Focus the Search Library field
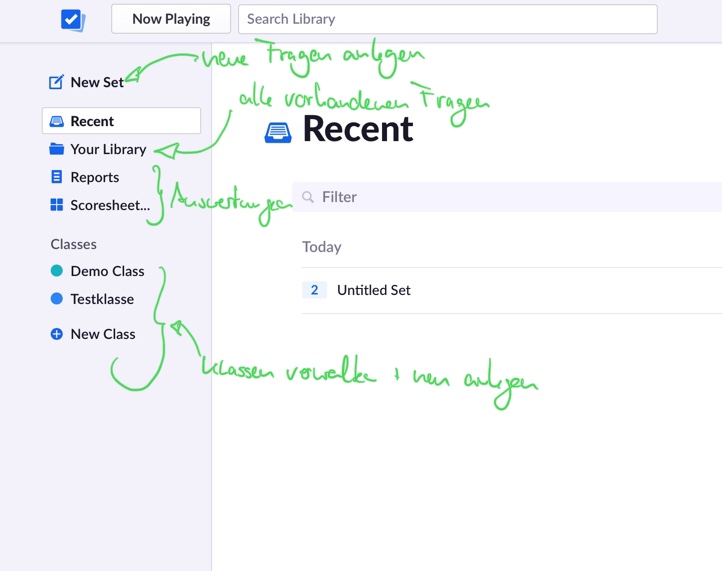722x571 pixels. [x=447, y=19]
